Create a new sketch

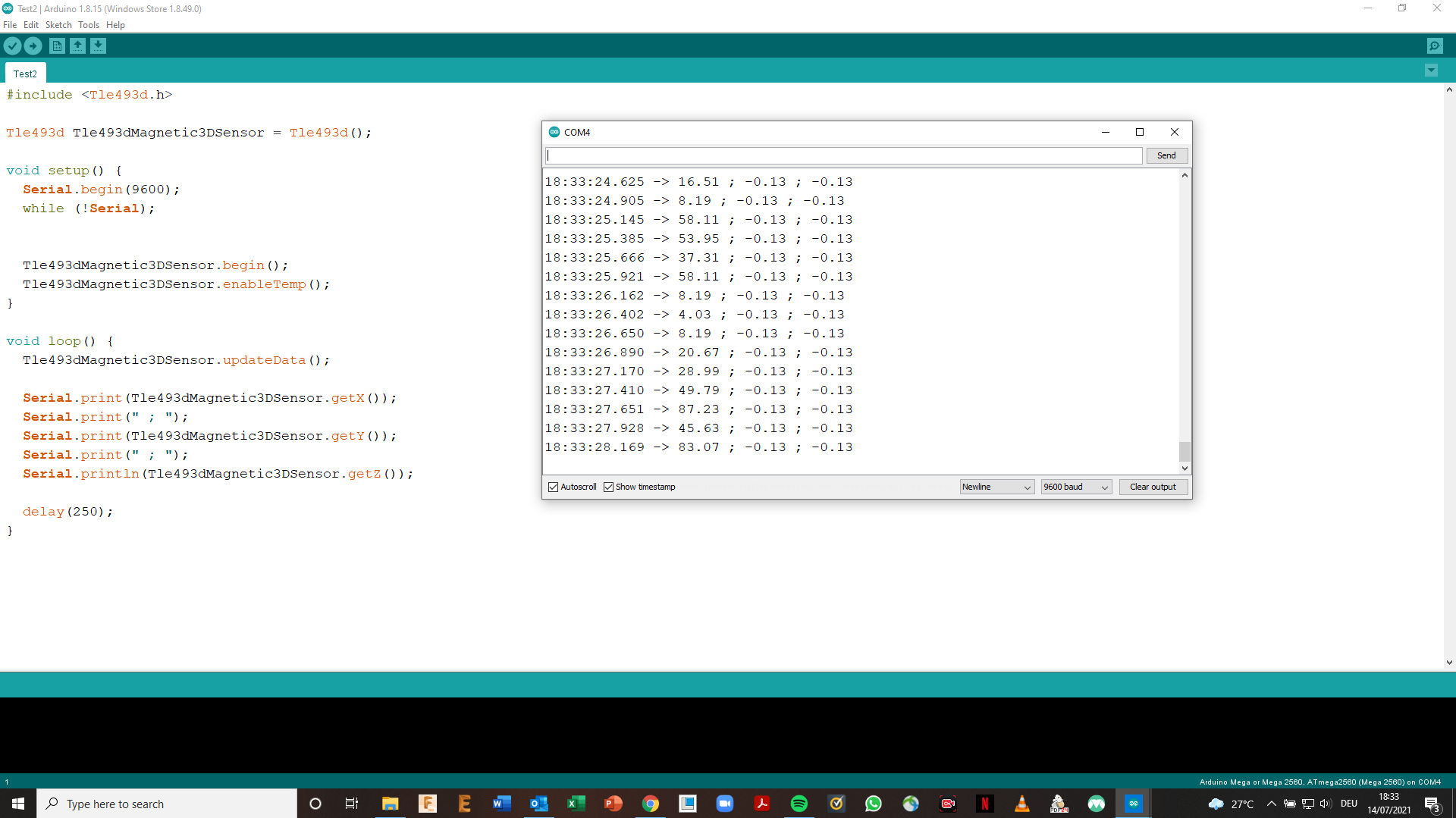pos(57,45)
